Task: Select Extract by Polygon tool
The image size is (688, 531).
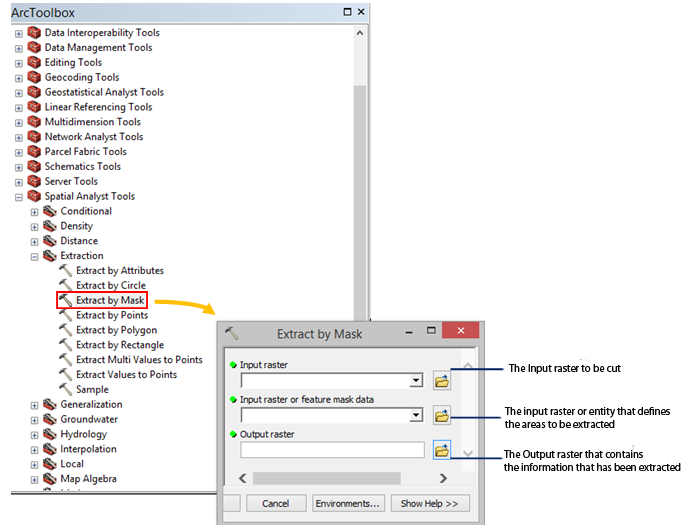Action: pyautogui.click(x=116, y=330)
